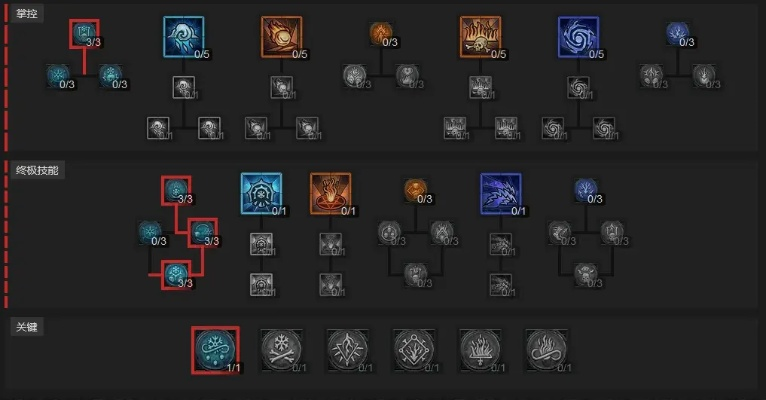766x400 pixels.
Task: Select the Firewall skull-and-flames skill icon
Action: 480,37
